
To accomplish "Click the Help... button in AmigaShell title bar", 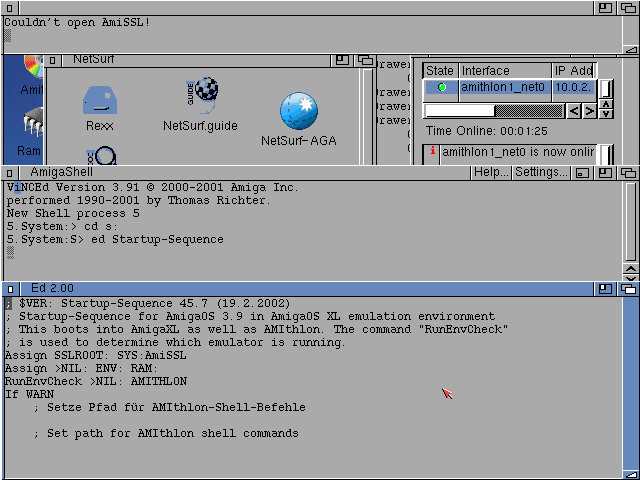I will tap(491, 172).
